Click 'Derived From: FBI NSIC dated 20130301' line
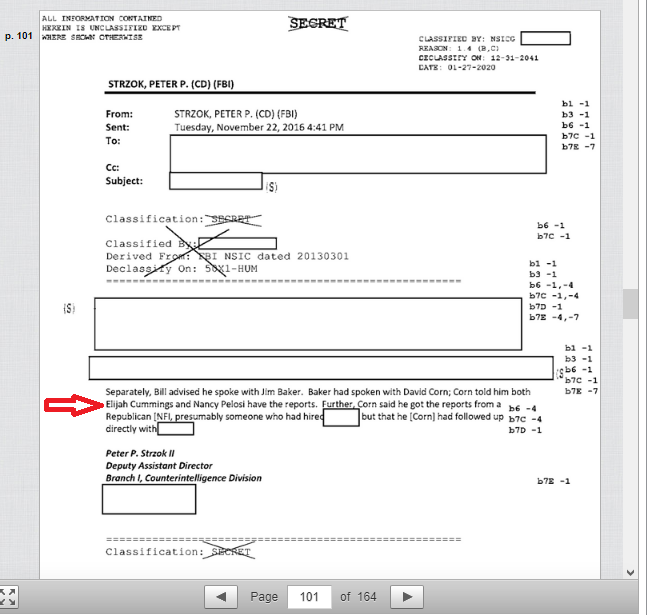647x615 pixels. 227,256
